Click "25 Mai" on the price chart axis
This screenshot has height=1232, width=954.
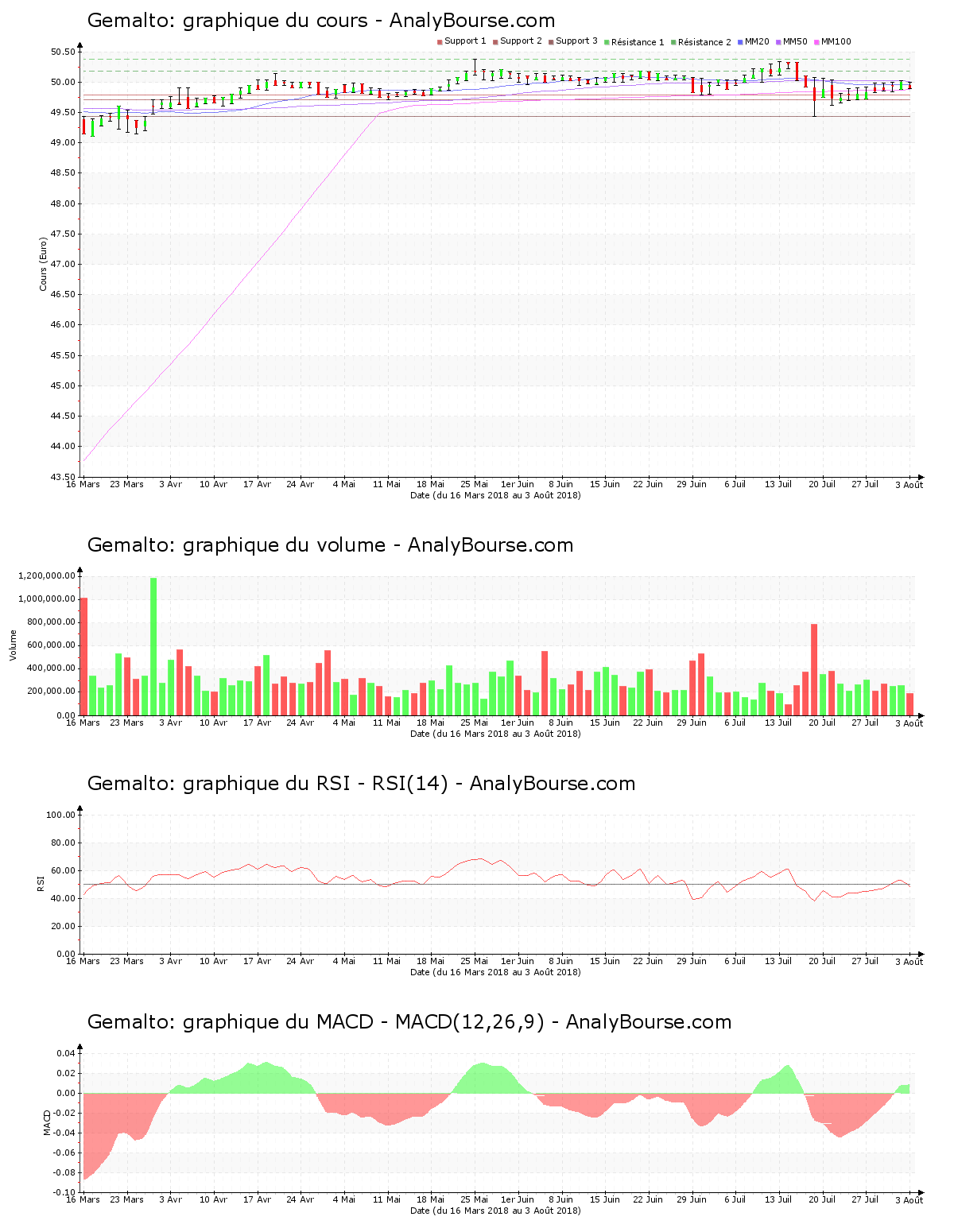tap(475, 484)
